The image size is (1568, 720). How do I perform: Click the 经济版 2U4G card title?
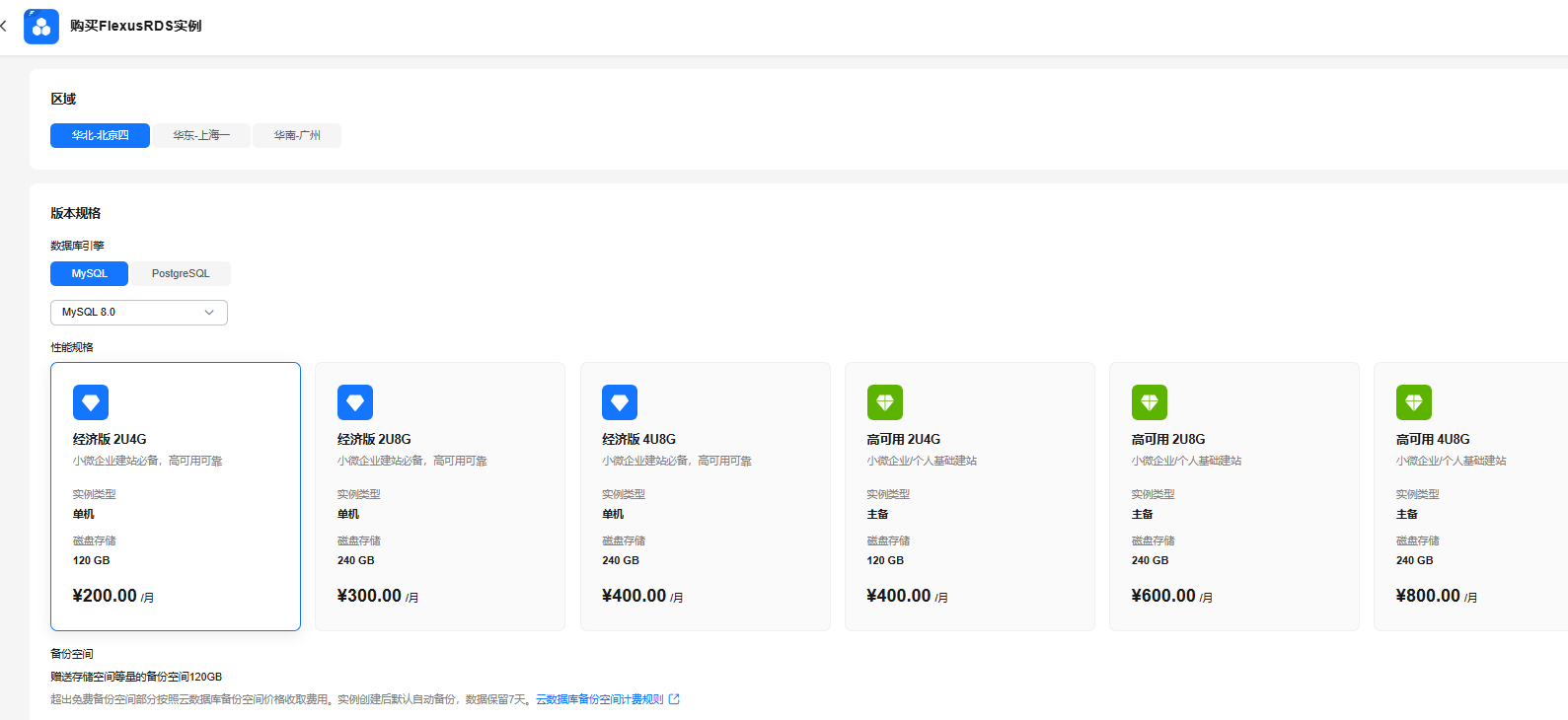[x=110, y=439]
